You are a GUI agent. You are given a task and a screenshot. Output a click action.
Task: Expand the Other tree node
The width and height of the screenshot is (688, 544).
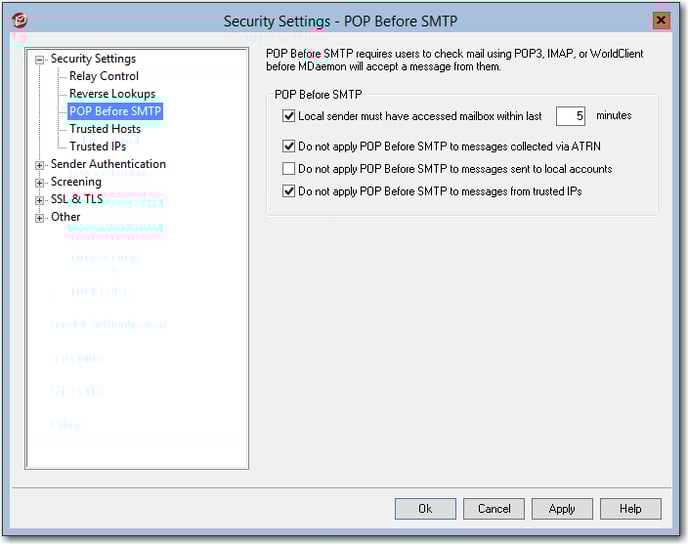pyautogui.click(x=39, y=218)
